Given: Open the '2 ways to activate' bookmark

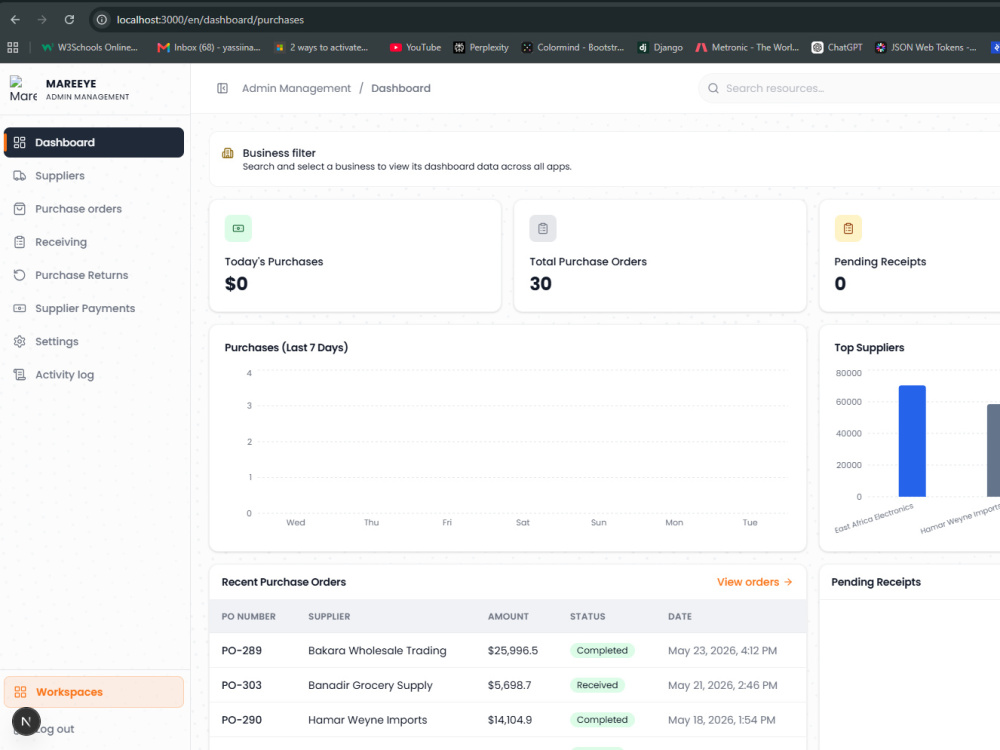Looking at the screenshot, I should (321, 47).
